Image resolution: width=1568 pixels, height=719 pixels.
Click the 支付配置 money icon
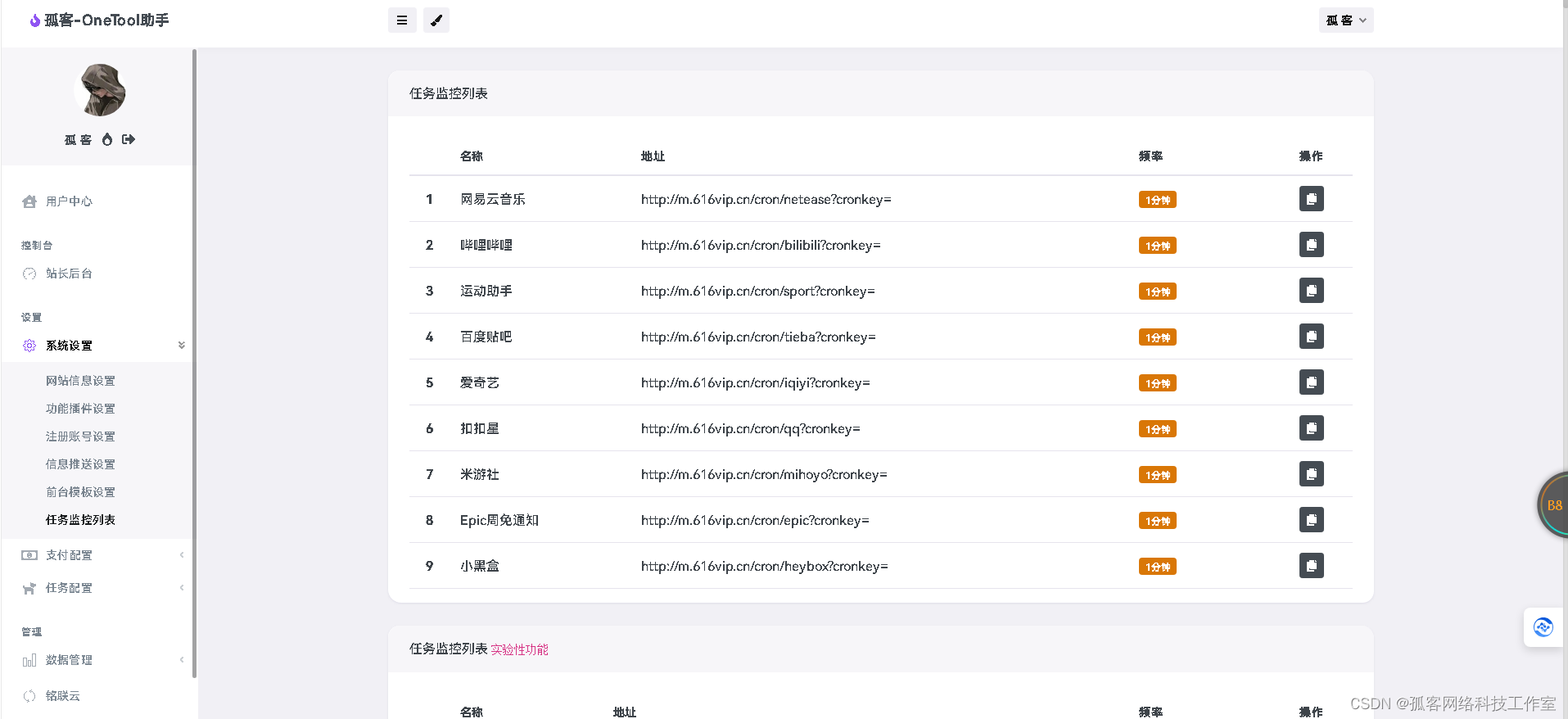29,555
